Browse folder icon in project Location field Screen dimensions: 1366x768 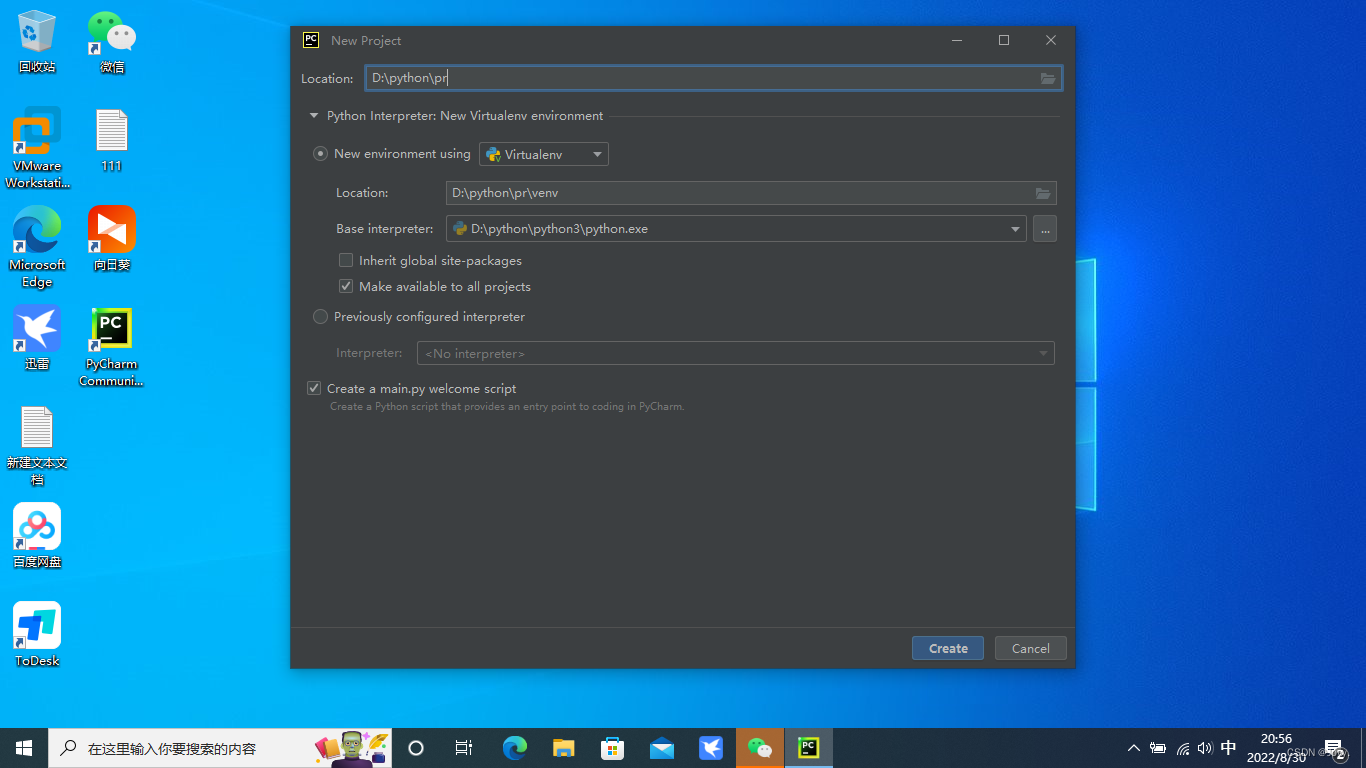(1048, 78)
